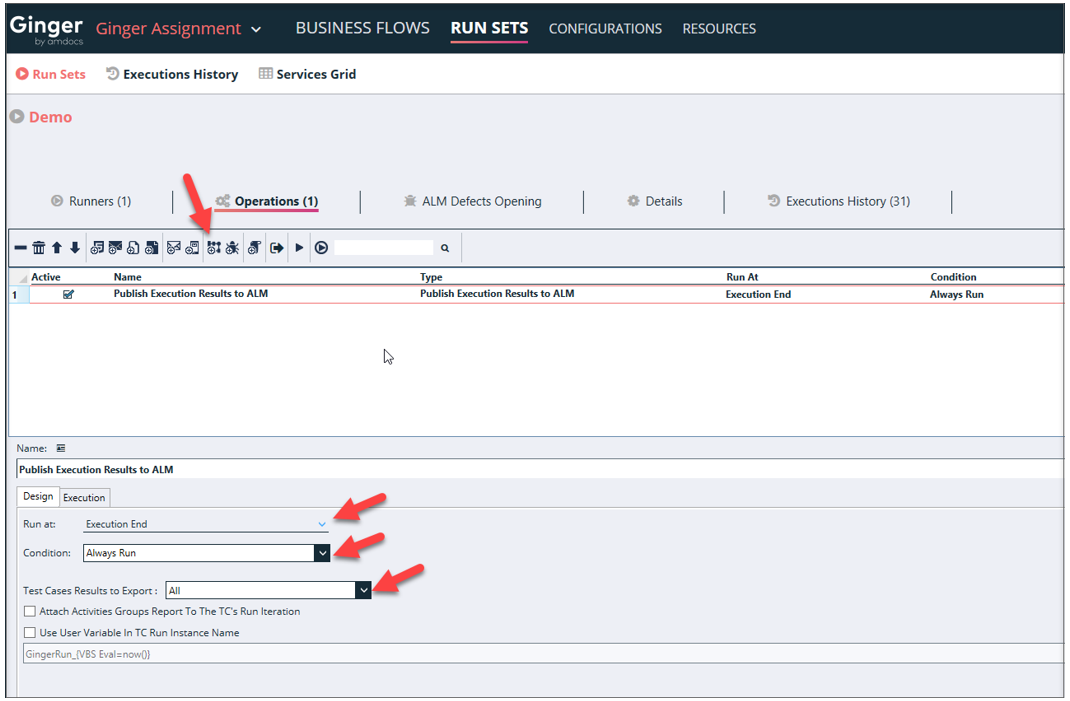Image resolution: width=1070 pixels, height=701 pixels.
Task: Click the trash delete icon in operations toolbar
Action: pos(38,248)
